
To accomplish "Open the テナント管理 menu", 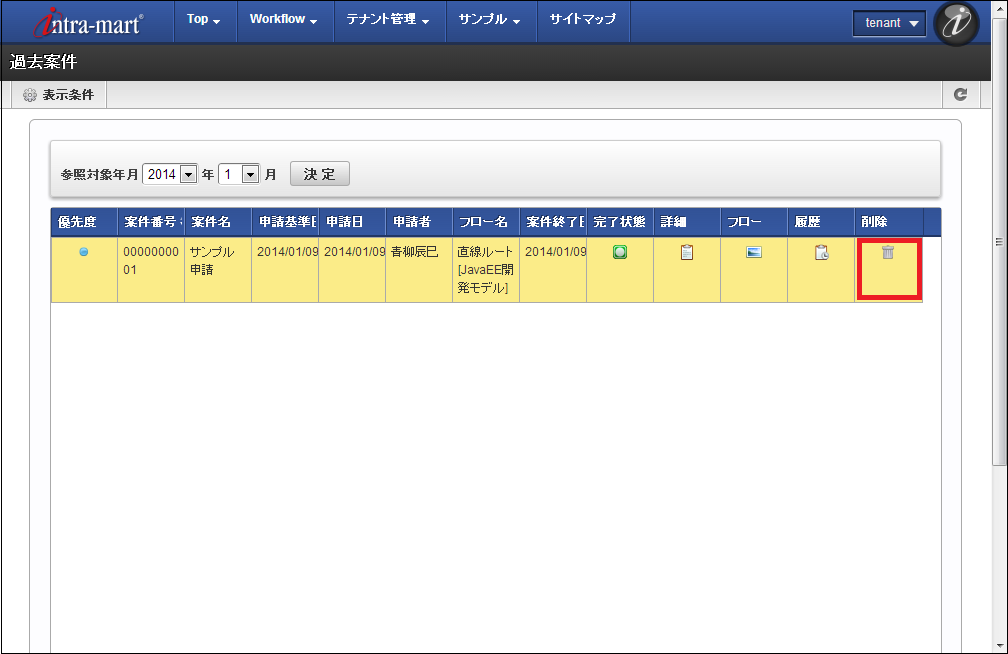I will tap(387, 20).
